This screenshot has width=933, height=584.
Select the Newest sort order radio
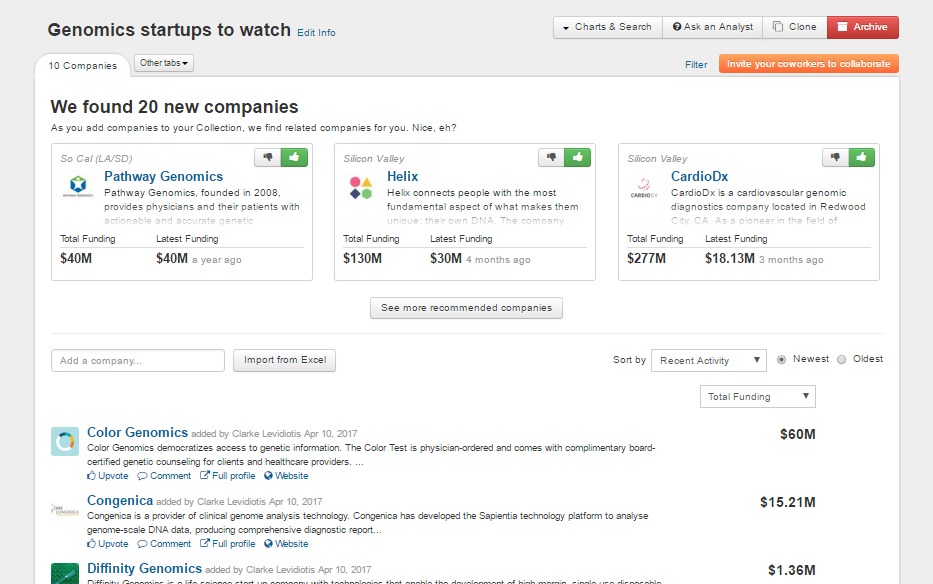782,359
